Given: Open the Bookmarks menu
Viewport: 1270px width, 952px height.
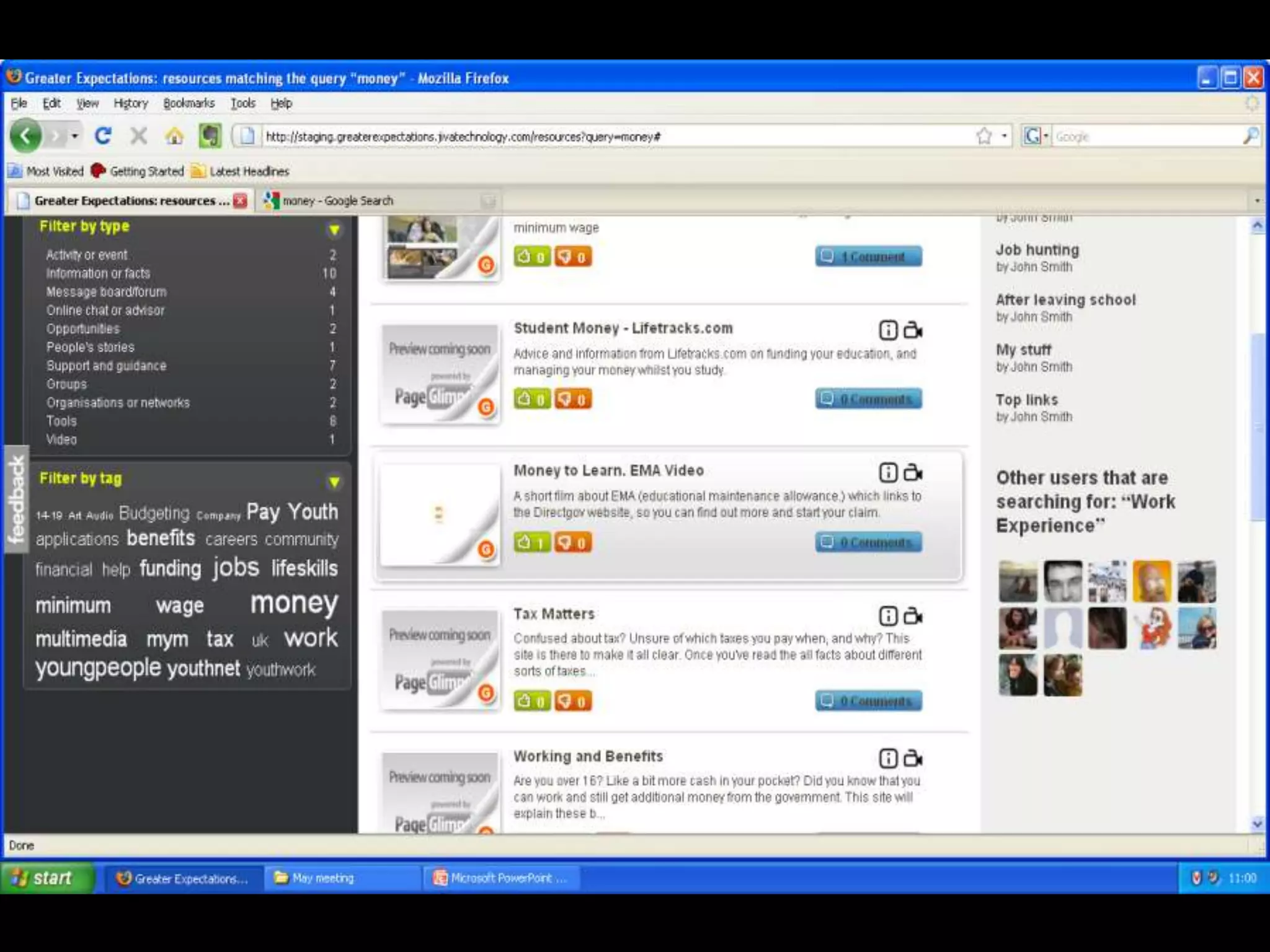Looking at the screenshot, I should [x=189, y=104].
